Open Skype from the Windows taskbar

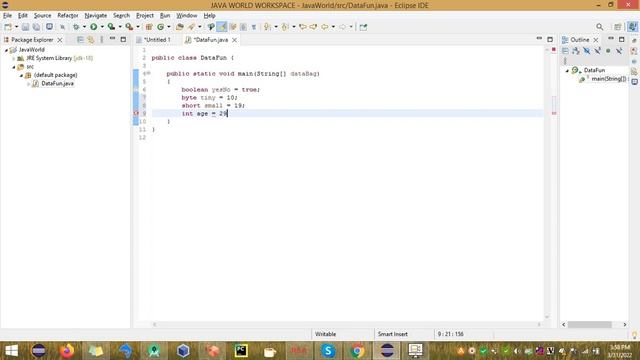[328, 351]
